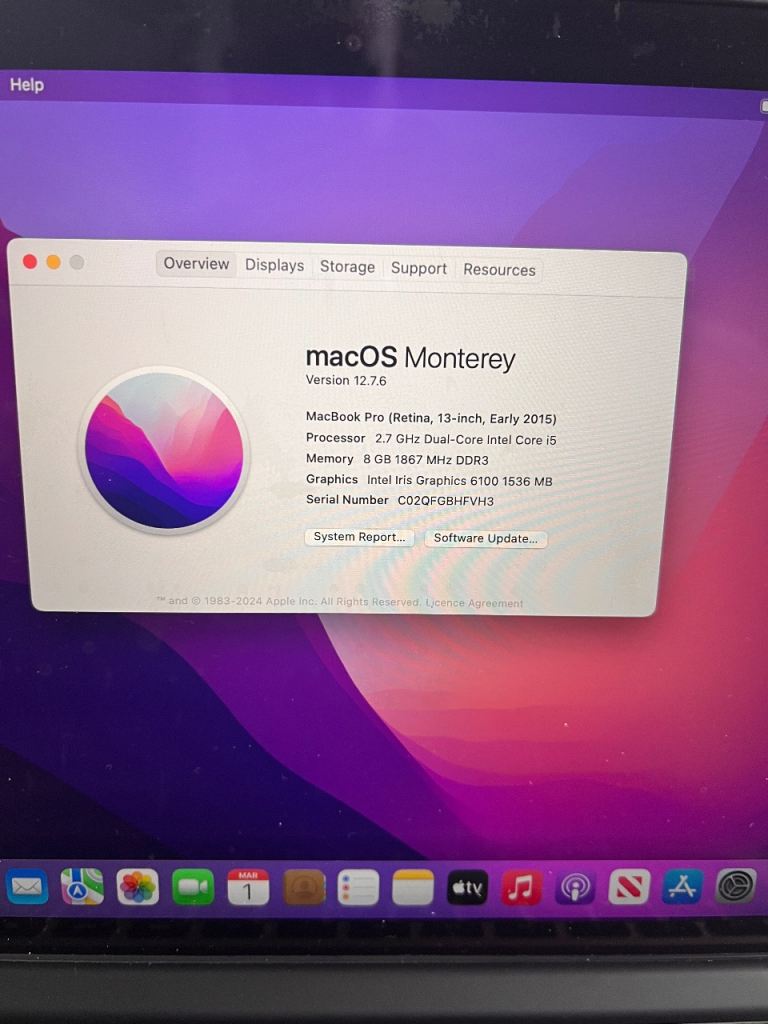The height and width of the screenshot is (1024, 768).
Task: Open the Licence Agreement link
Action: pos(474,603)
